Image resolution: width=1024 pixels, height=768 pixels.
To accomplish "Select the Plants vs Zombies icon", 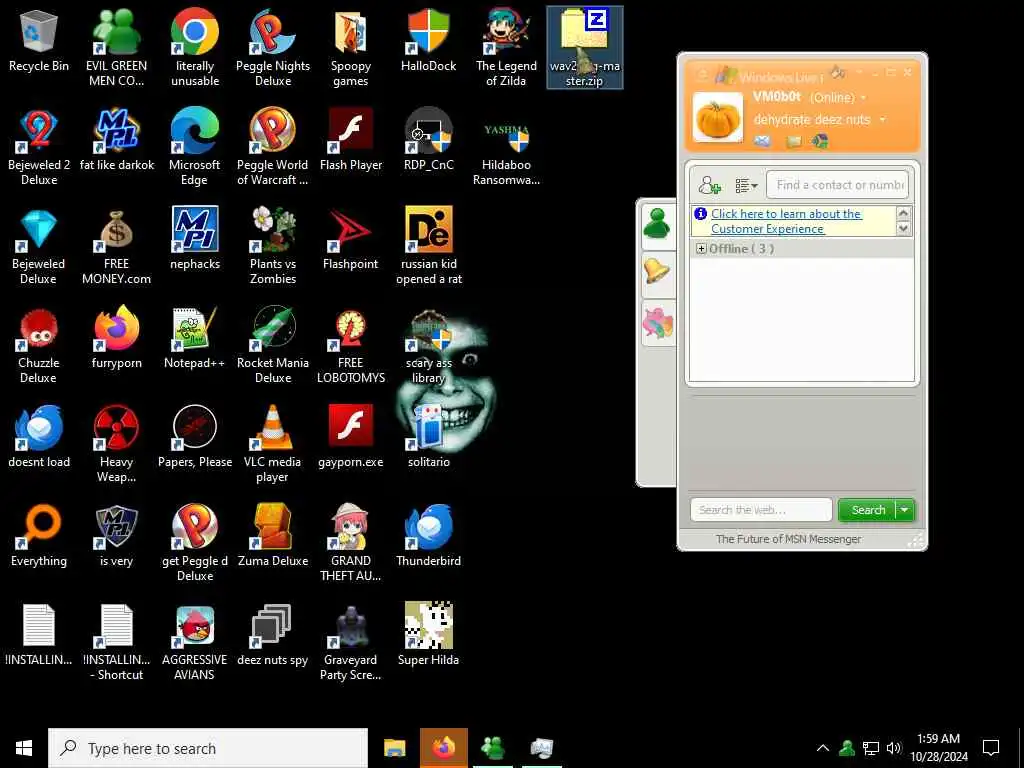I will click(x=273, y=247).
